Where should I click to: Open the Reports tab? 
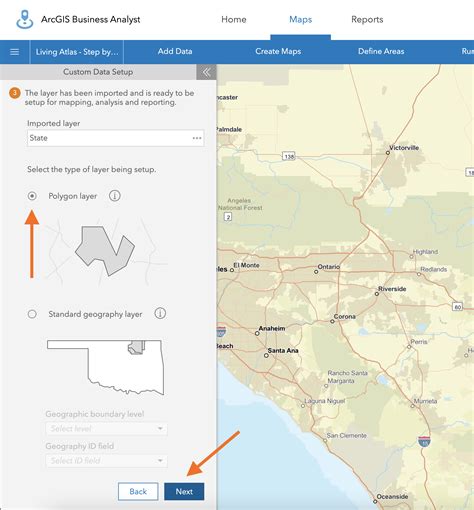pyautogui.click(x=367, y=19)
